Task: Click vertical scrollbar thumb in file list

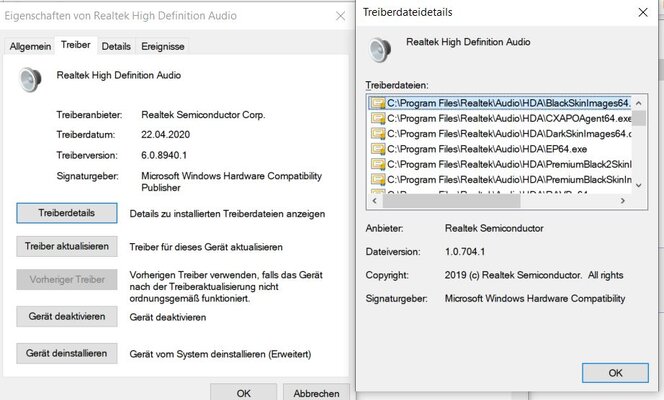Action: (639, 118)
